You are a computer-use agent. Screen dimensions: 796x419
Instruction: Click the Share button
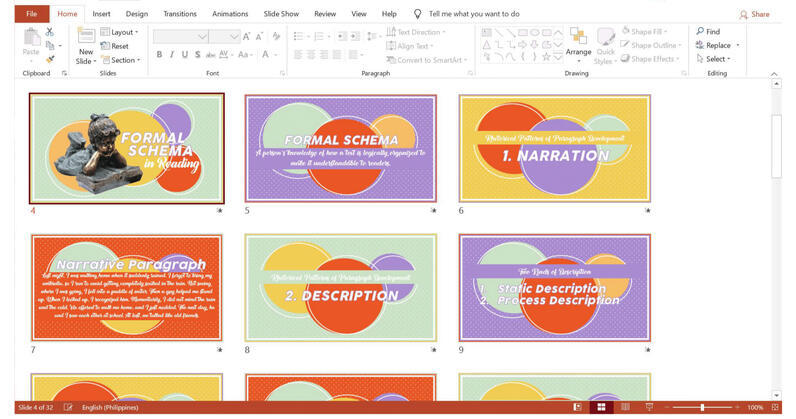[x=754, y=14]
